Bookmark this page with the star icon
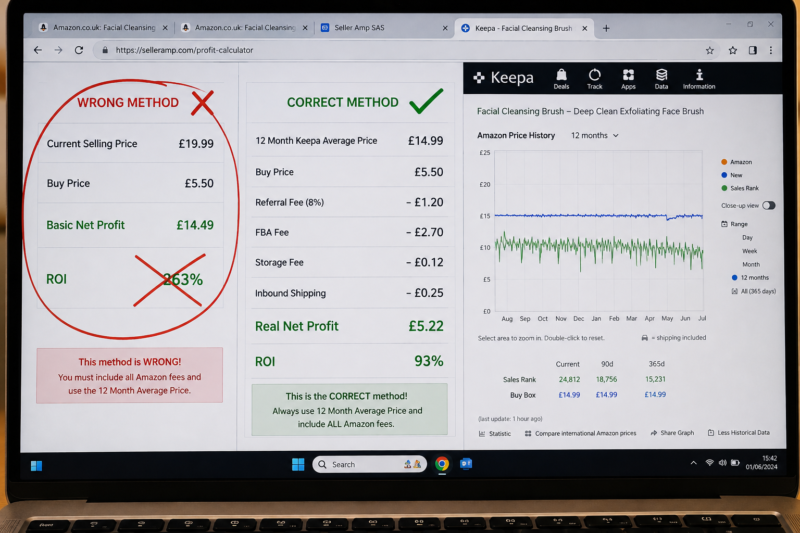This screenshot has width=800, height=533. pos(709,50)
